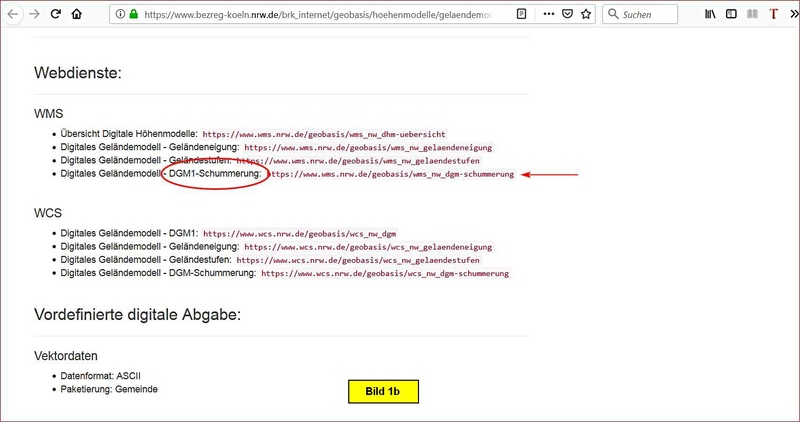
Task: Click the red T extension icon
Action: (x=773, y=15)
